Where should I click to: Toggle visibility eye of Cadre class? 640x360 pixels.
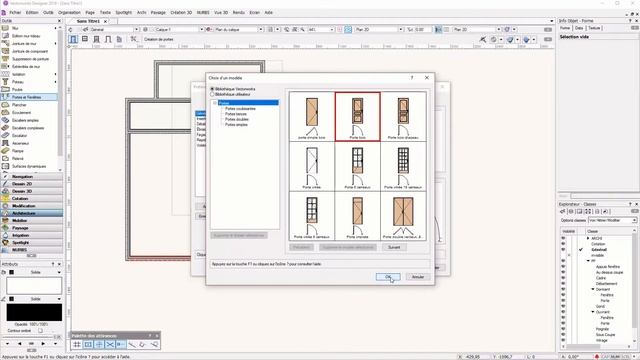[x=563, y=278]
